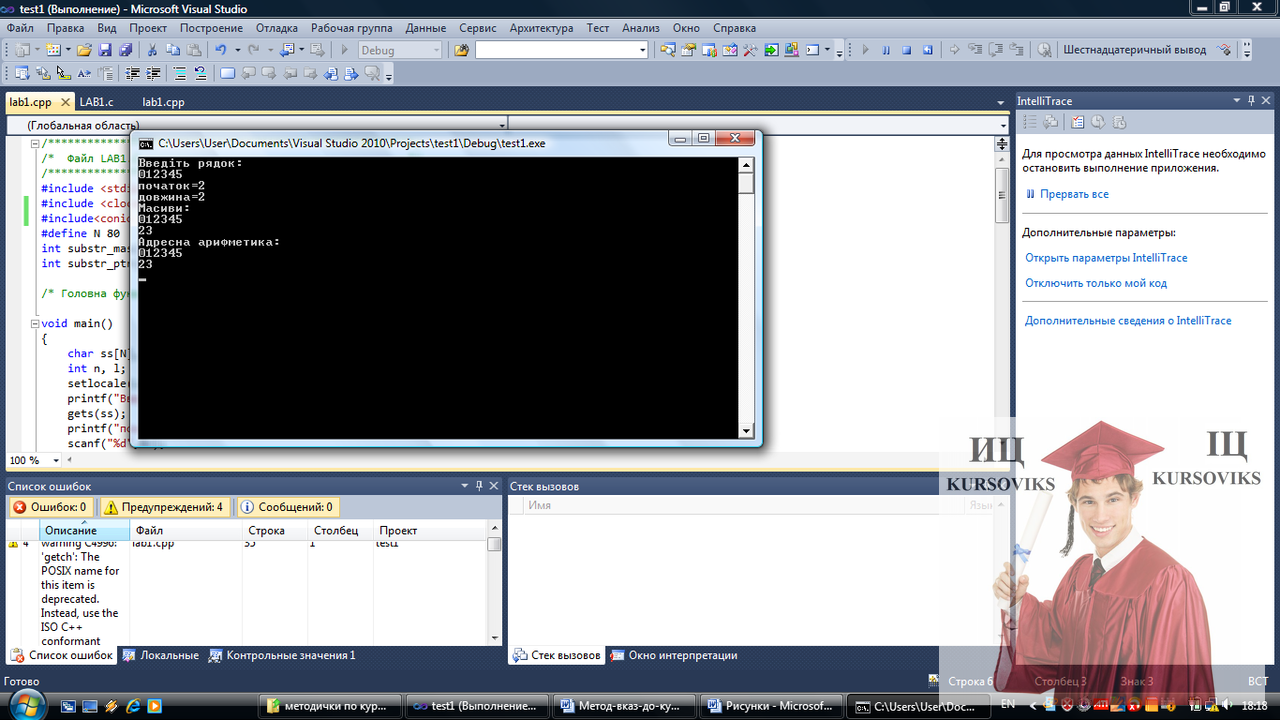
Task: Close the lab1.cpp active tab
Action: (66, 102)
